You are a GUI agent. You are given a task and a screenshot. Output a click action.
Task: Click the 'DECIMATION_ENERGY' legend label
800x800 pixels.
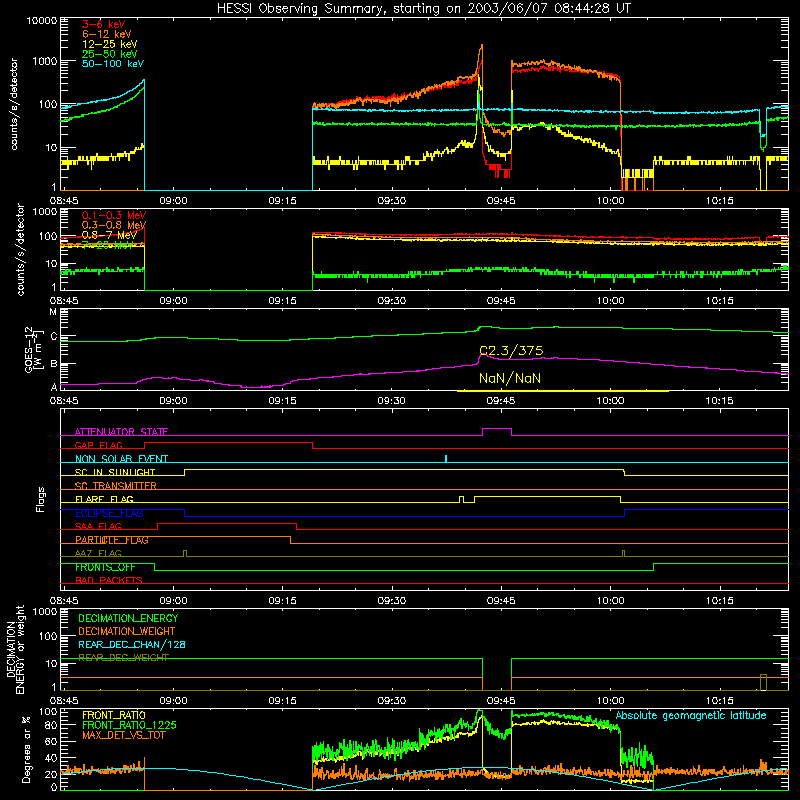[x=128, y=618]
